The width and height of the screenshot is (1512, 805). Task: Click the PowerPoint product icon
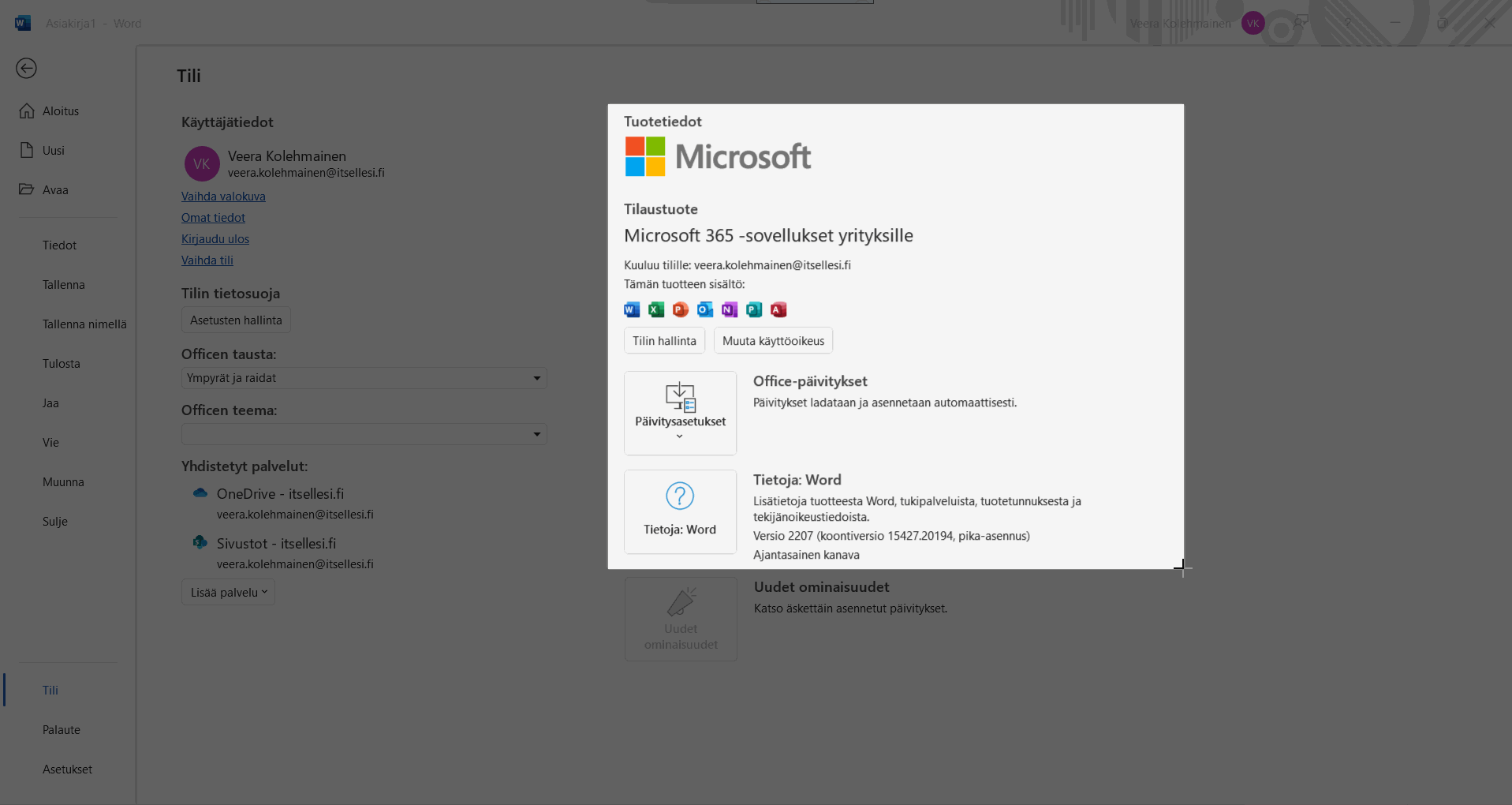point(681,310)
